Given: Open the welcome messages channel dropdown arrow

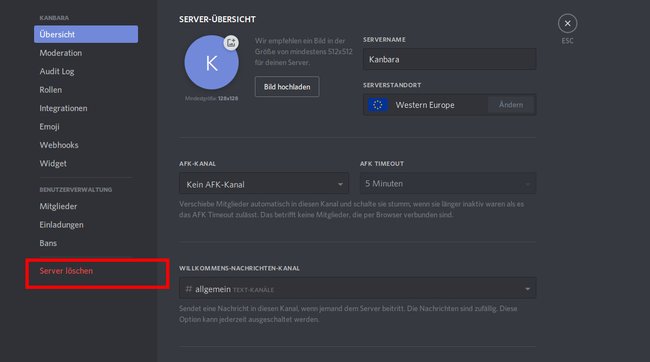Looking at the screenshot, I should (x=527, y=289).
